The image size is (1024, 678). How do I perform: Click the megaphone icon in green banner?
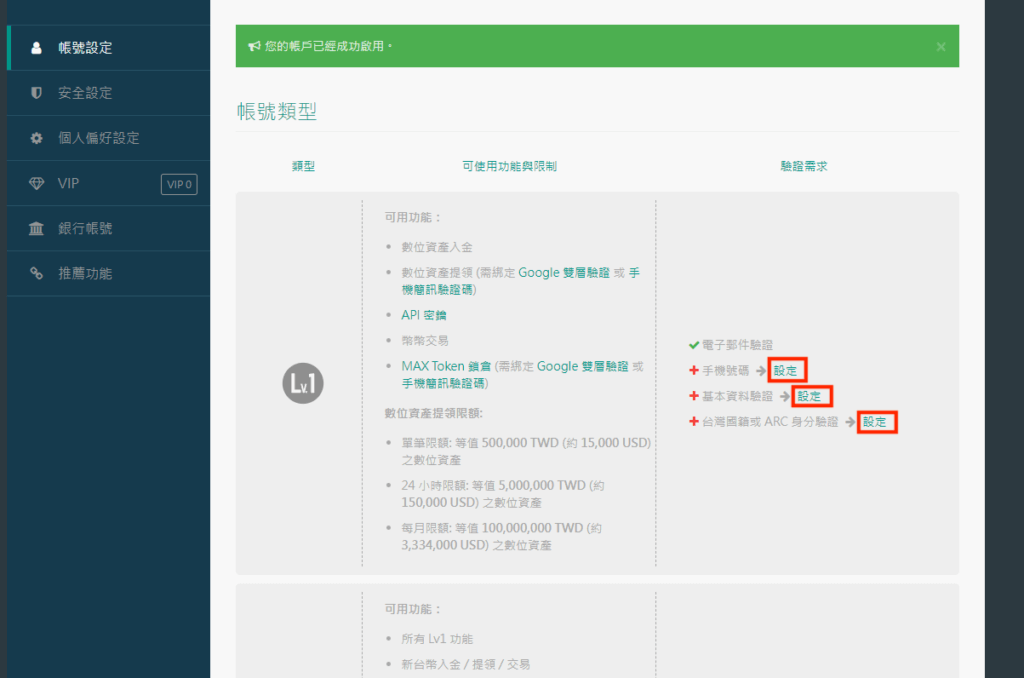(255, 46)
